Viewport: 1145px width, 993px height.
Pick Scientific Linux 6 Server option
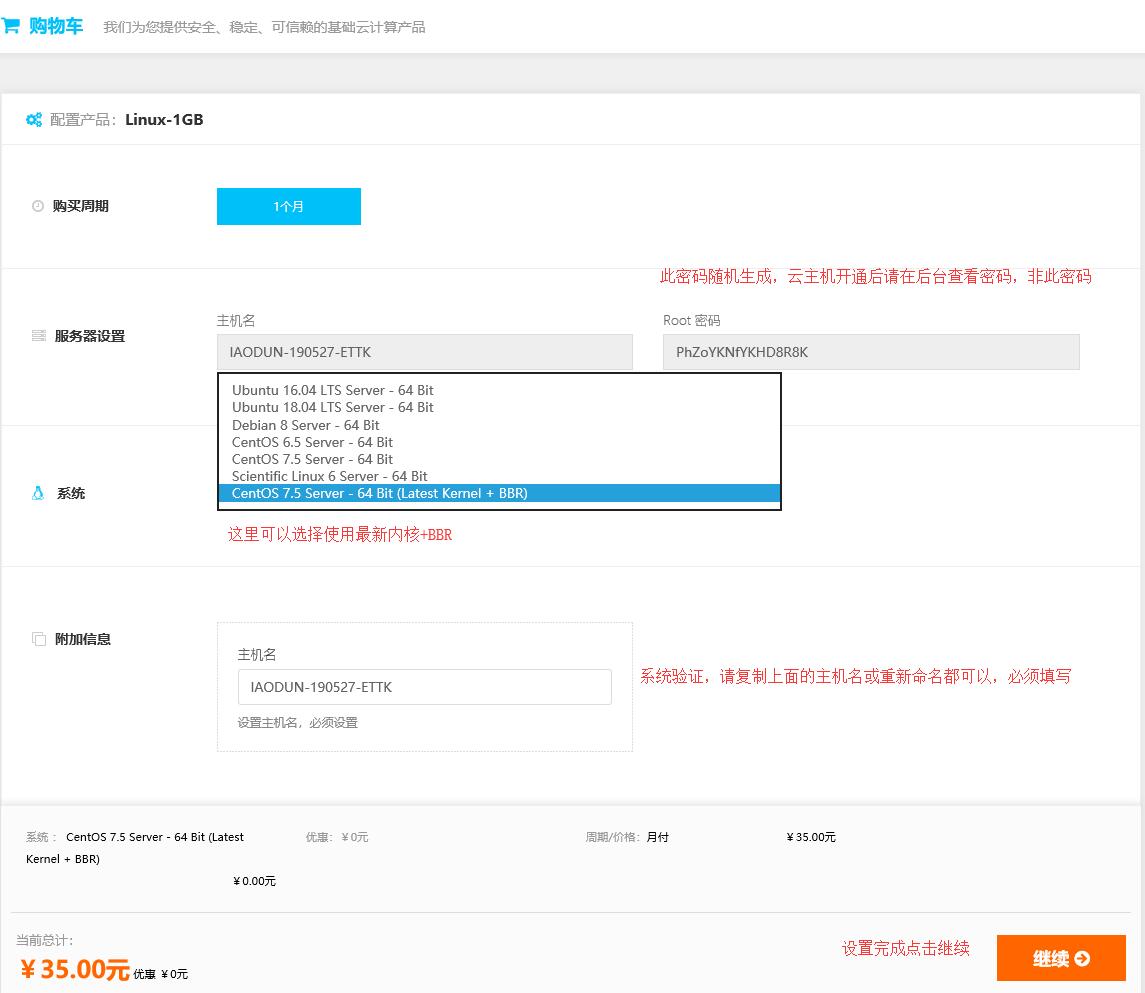(x=329, y=476)
